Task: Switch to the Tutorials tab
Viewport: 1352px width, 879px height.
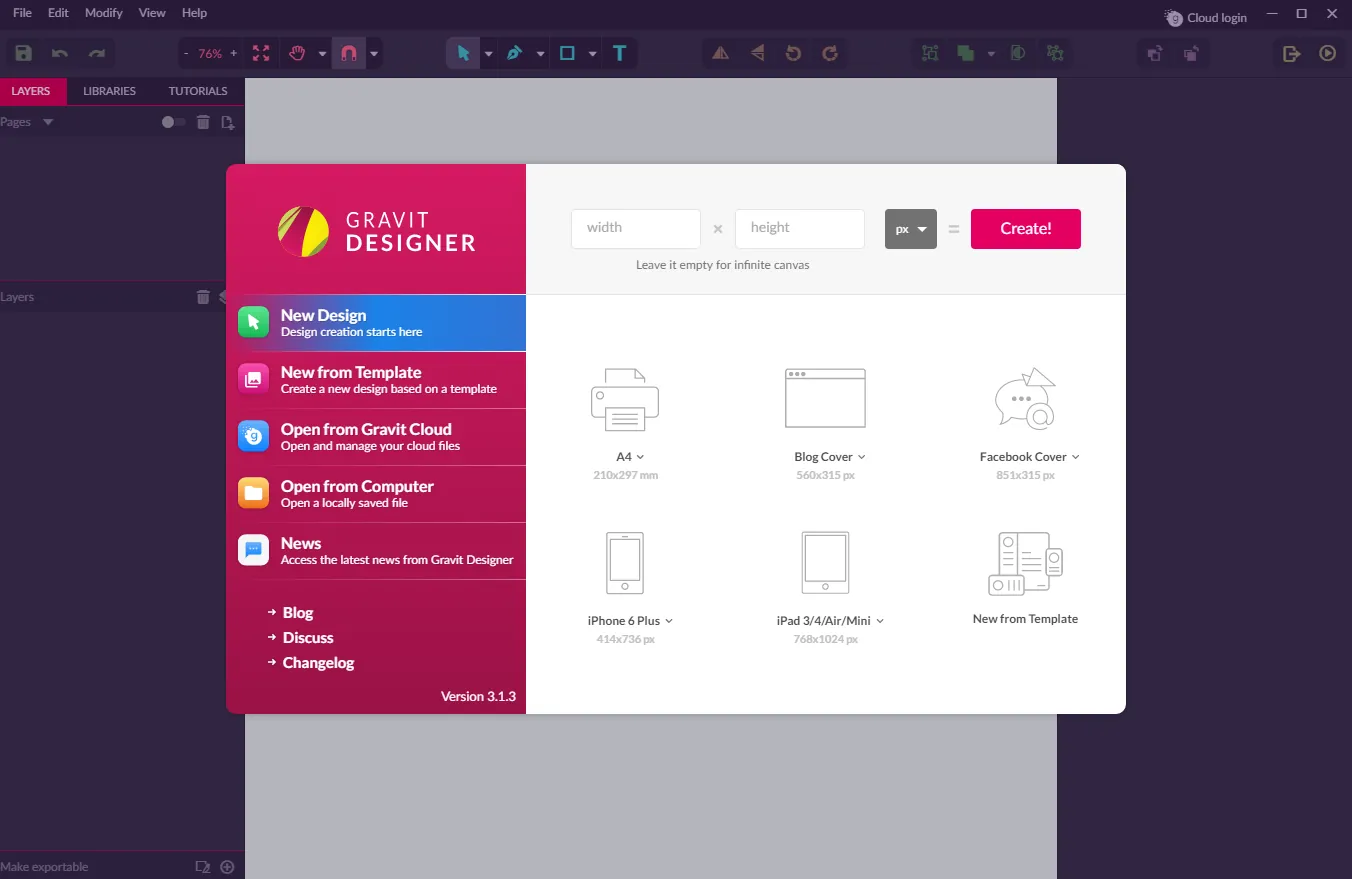Action: point(198,91)
